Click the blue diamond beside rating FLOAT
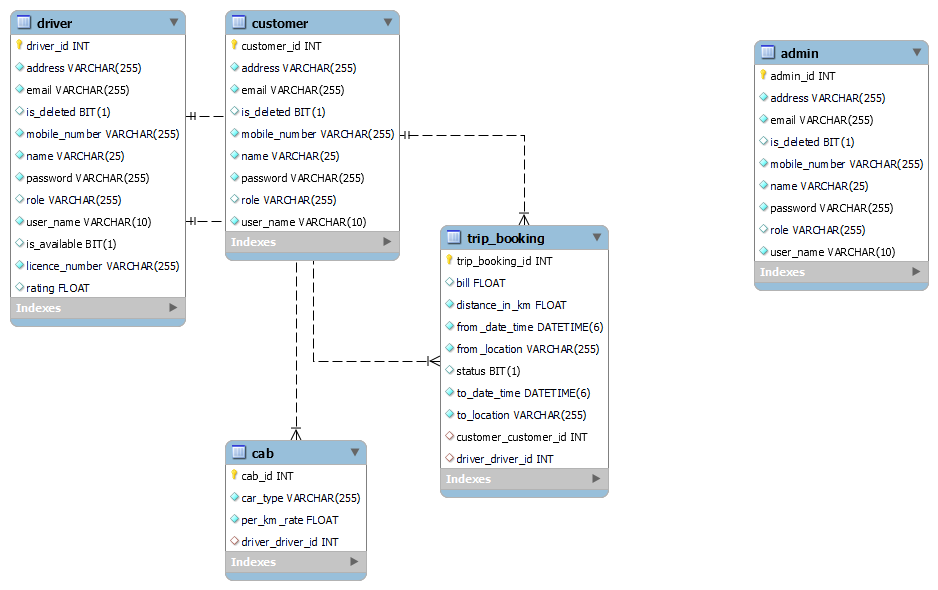The image size is (938, 590). (20, 287)
